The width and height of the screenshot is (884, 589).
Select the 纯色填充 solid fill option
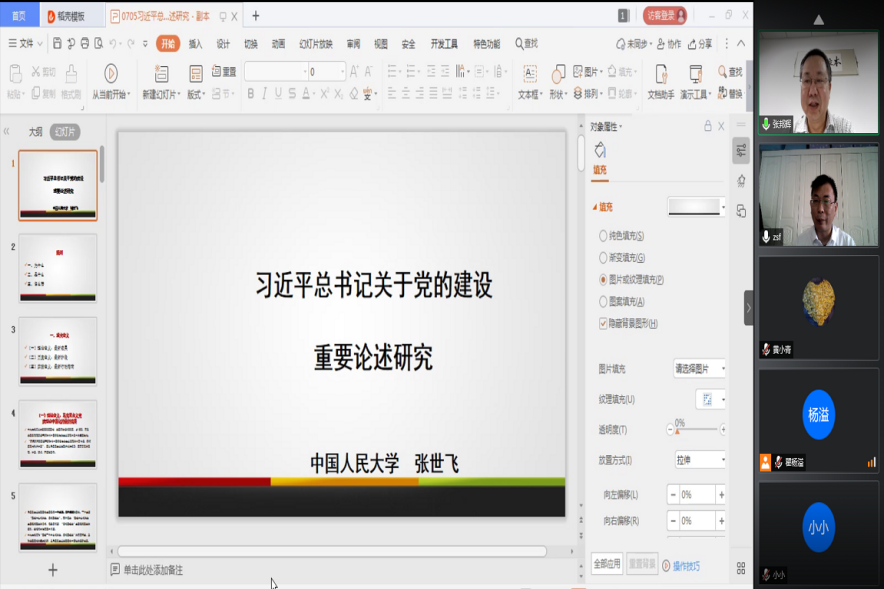[x=603, y=236]
